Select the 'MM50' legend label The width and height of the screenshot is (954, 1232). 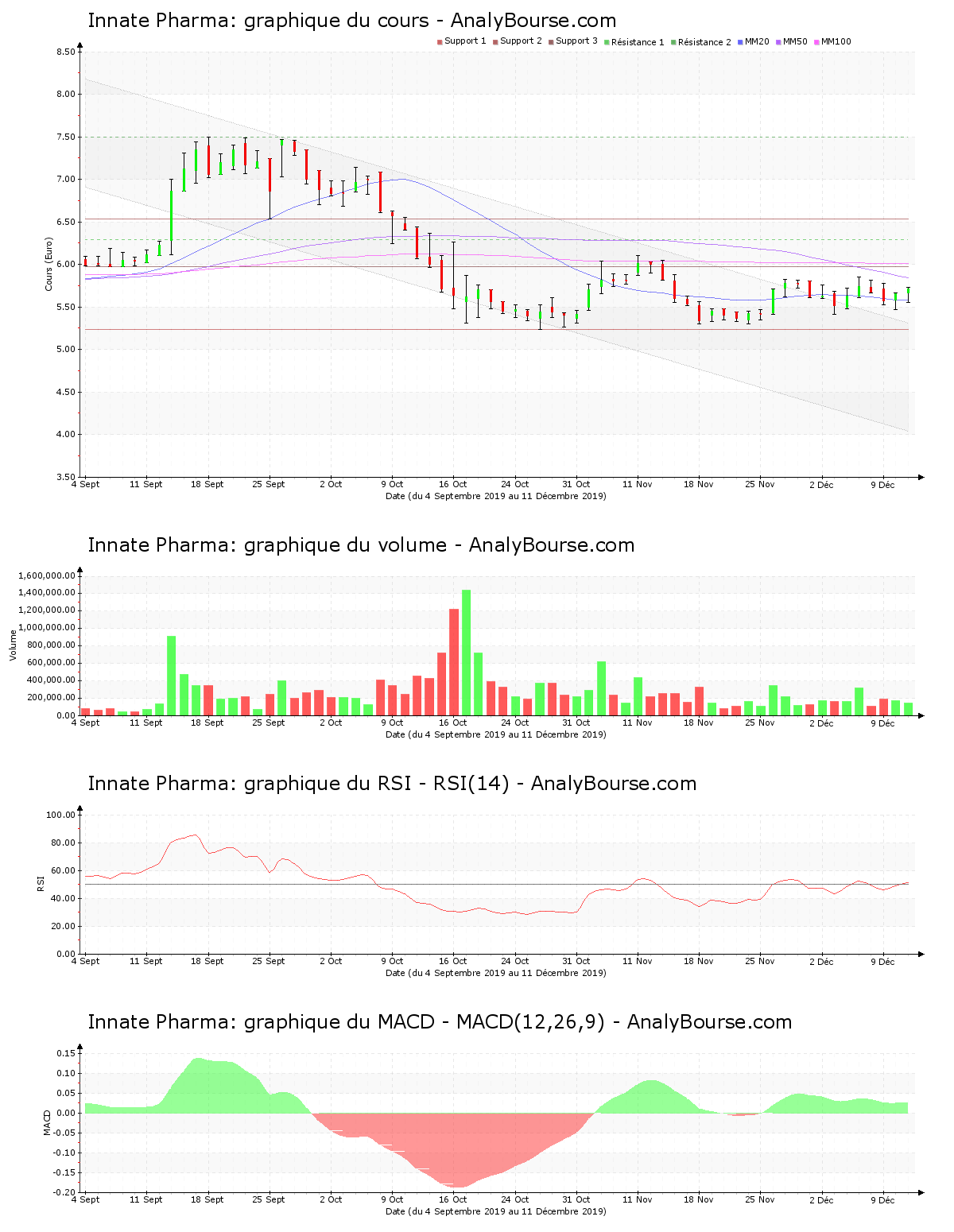click(795, 41)
